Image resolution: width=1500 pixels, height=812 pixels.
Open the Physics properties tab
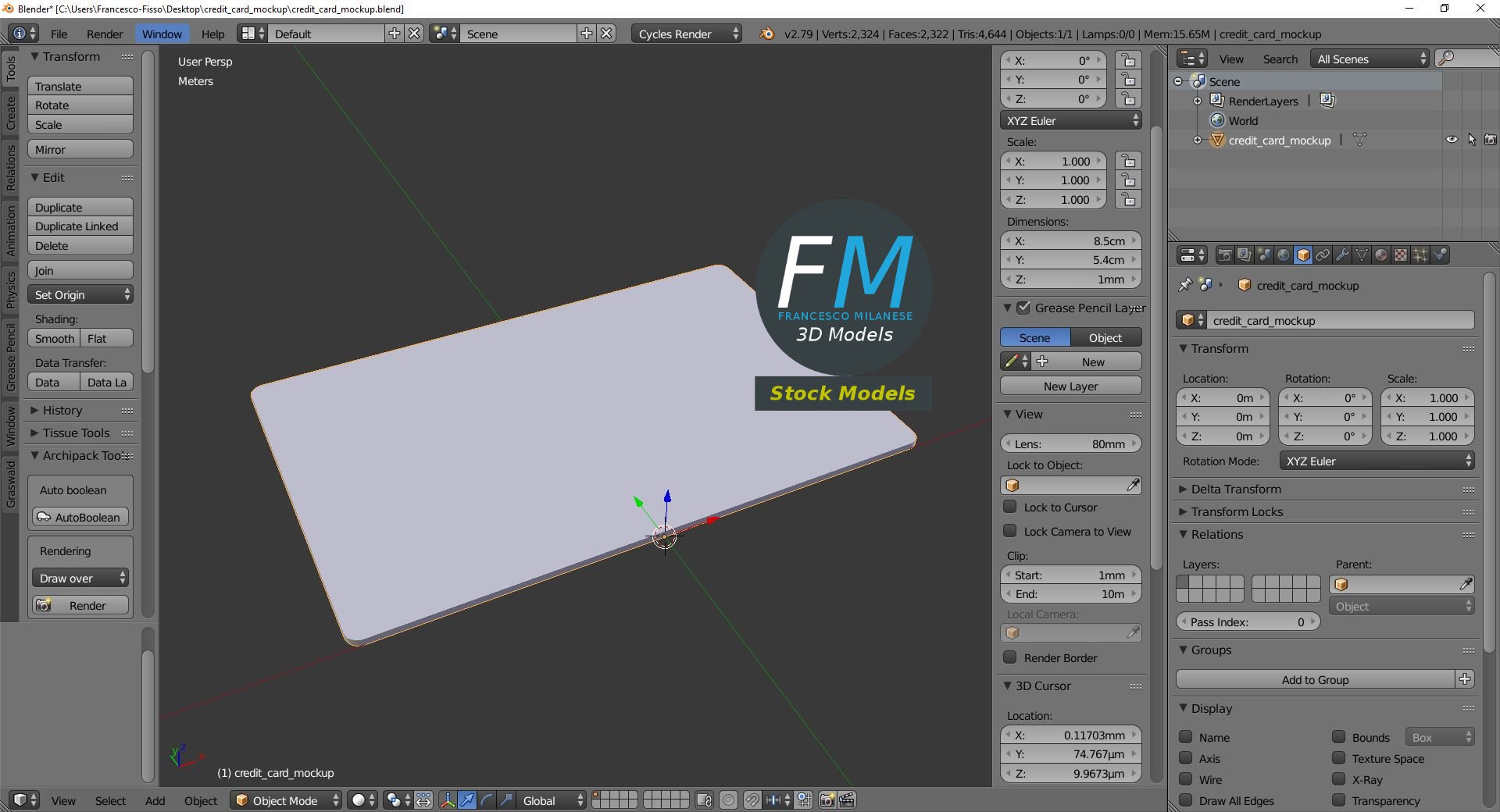tap(1440, 255)
